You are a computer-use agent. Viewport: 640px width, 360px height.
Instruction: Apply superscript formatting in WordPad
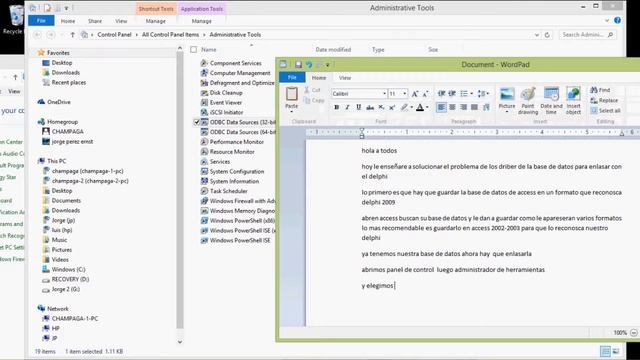(392, 107)
